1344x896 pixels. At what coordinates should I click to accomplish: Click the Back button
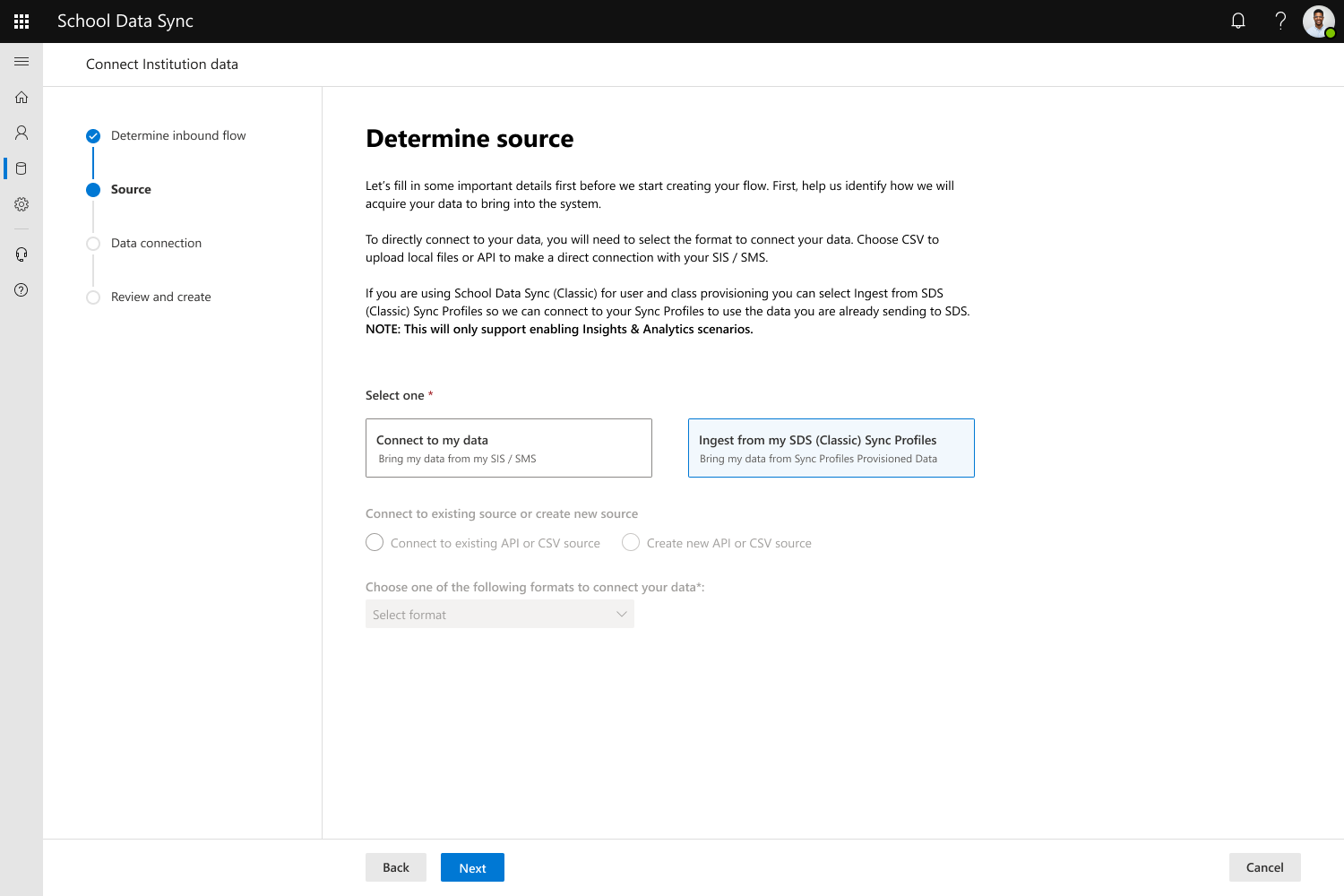pyautogui.click(x=396, y=867)
